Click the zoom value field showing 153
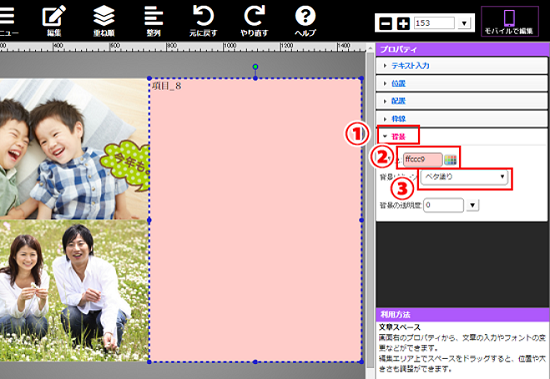This screenshot has height=379, width=550. tap(434, 23)
